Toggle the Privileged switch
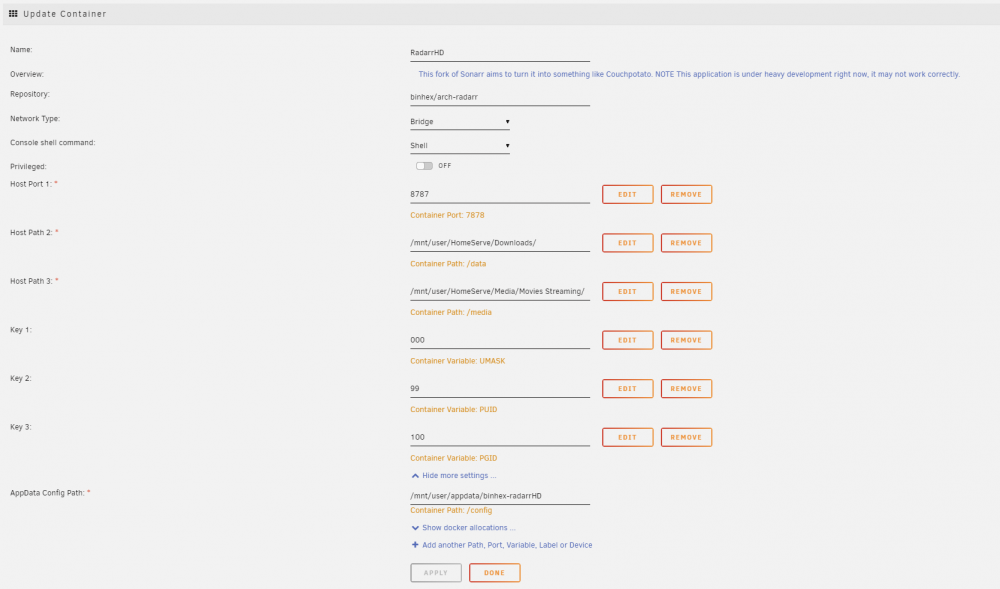This screenshot has width=1000, height=589. pyautogui.click(x=424, y=166)
